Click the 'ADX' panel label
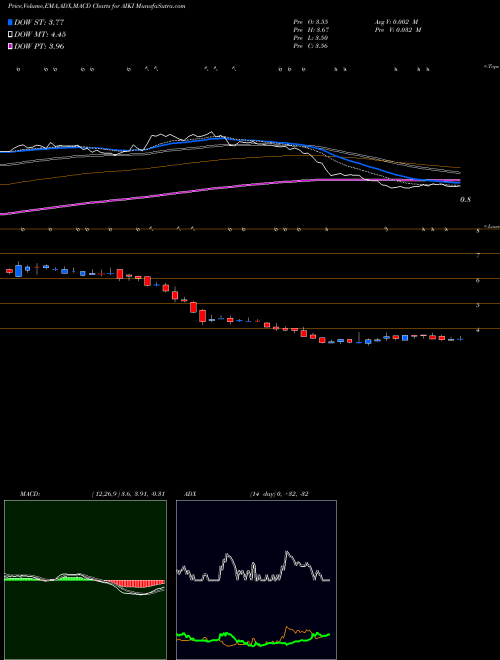Screen dimensions: 500x660 (x=191, y=494)
